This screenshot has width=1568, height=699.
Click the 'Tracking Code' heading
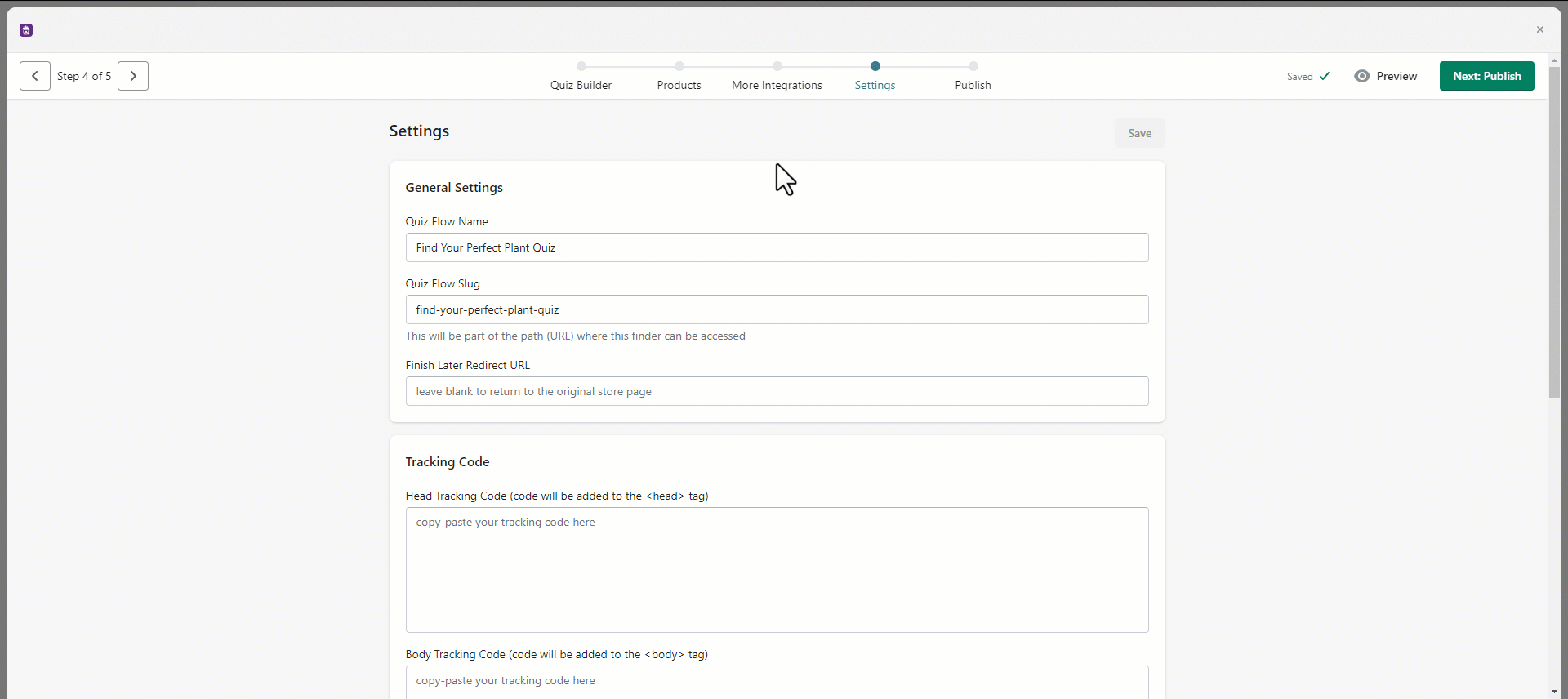pos(448,462)
